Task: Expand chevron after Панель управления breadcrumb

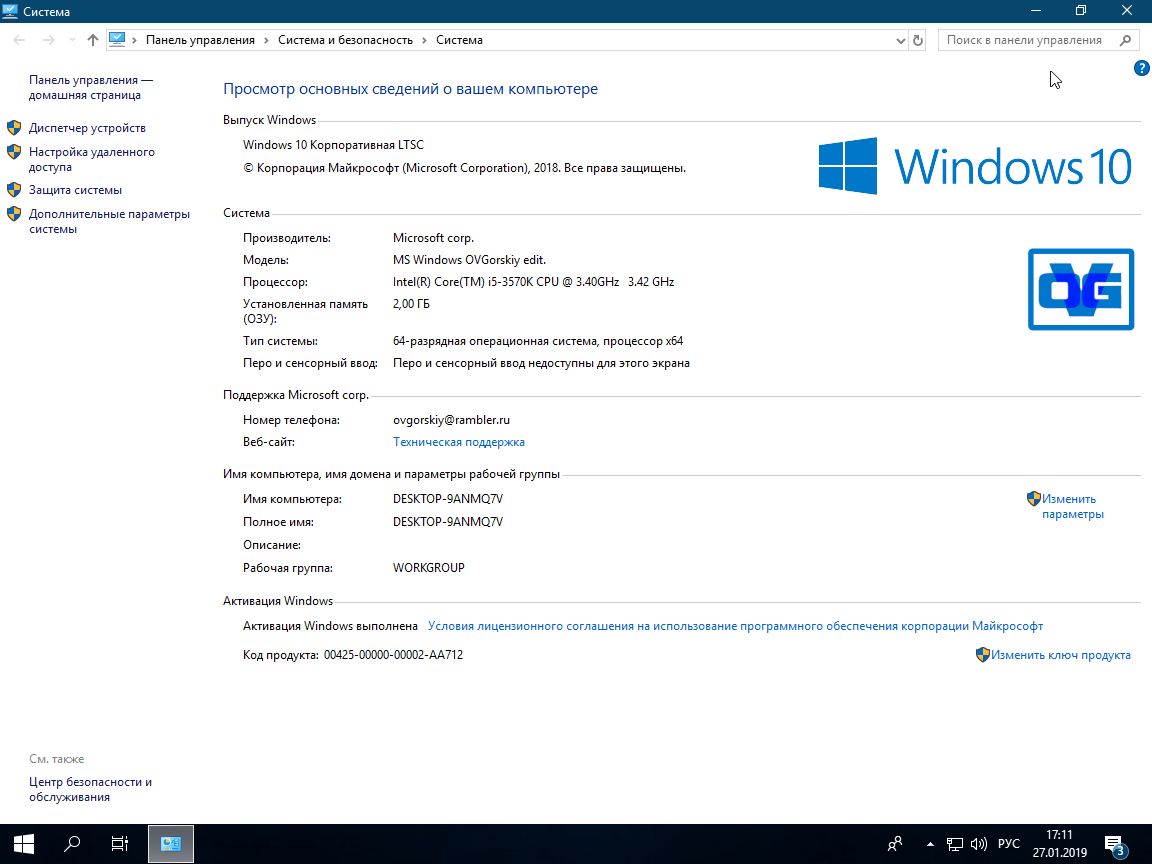Action: pyautogui.click(x=266, y=40)
